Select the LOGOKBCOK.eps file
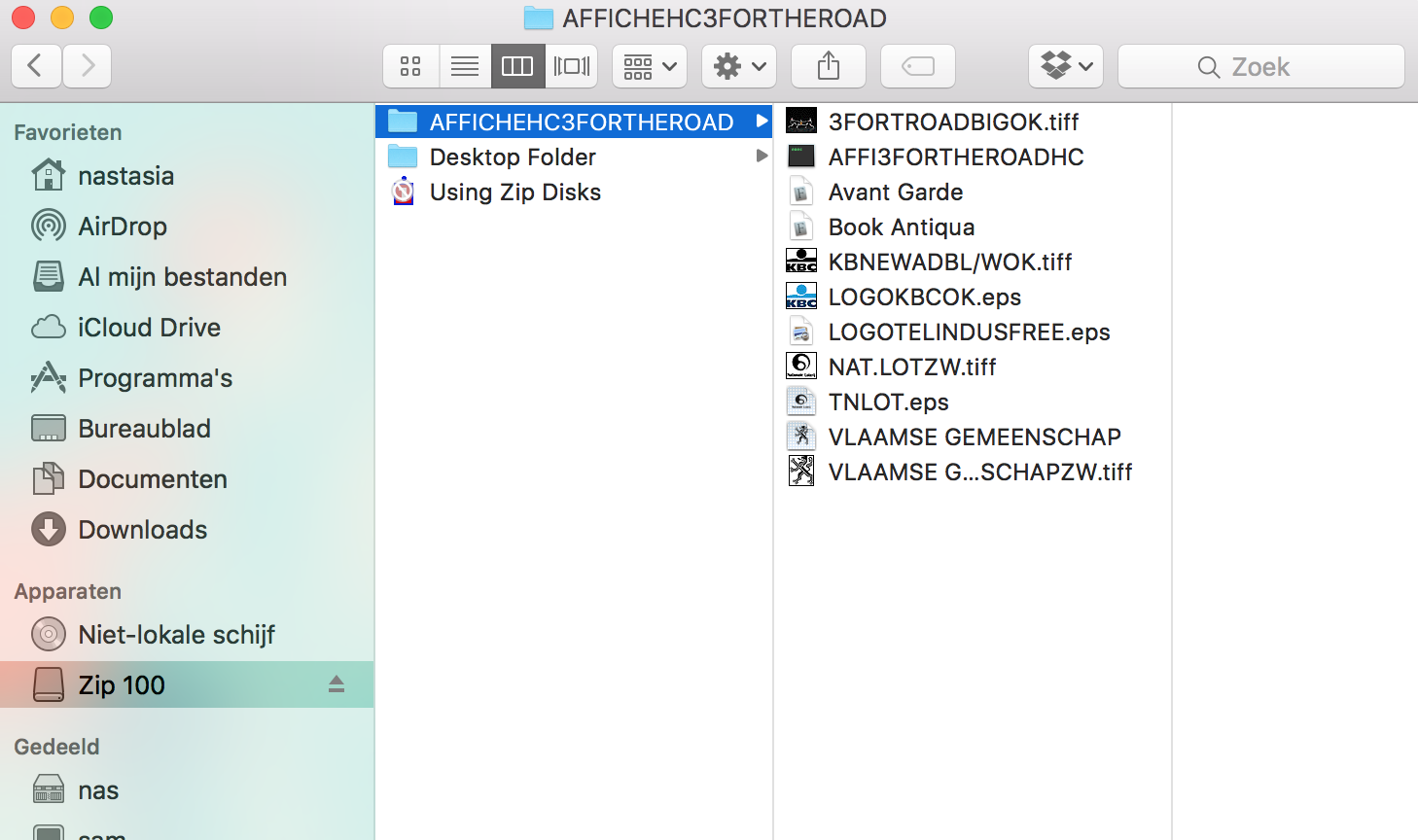1418x840 pixels. tap(924, 297)
